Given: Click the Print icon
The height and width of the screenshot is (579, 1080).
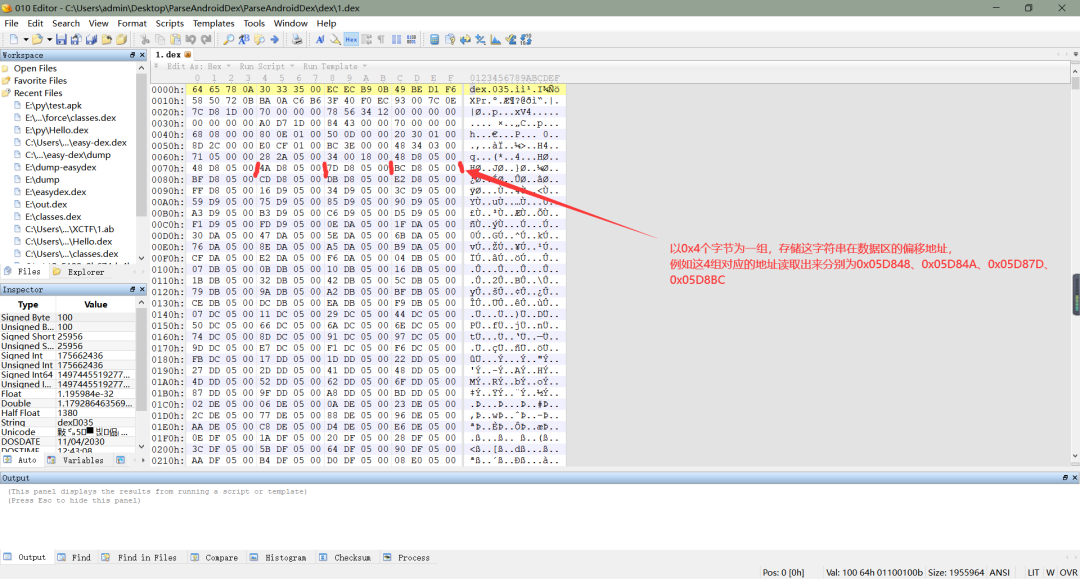Looking at the screenshot, I should click(x=297, y=39).
